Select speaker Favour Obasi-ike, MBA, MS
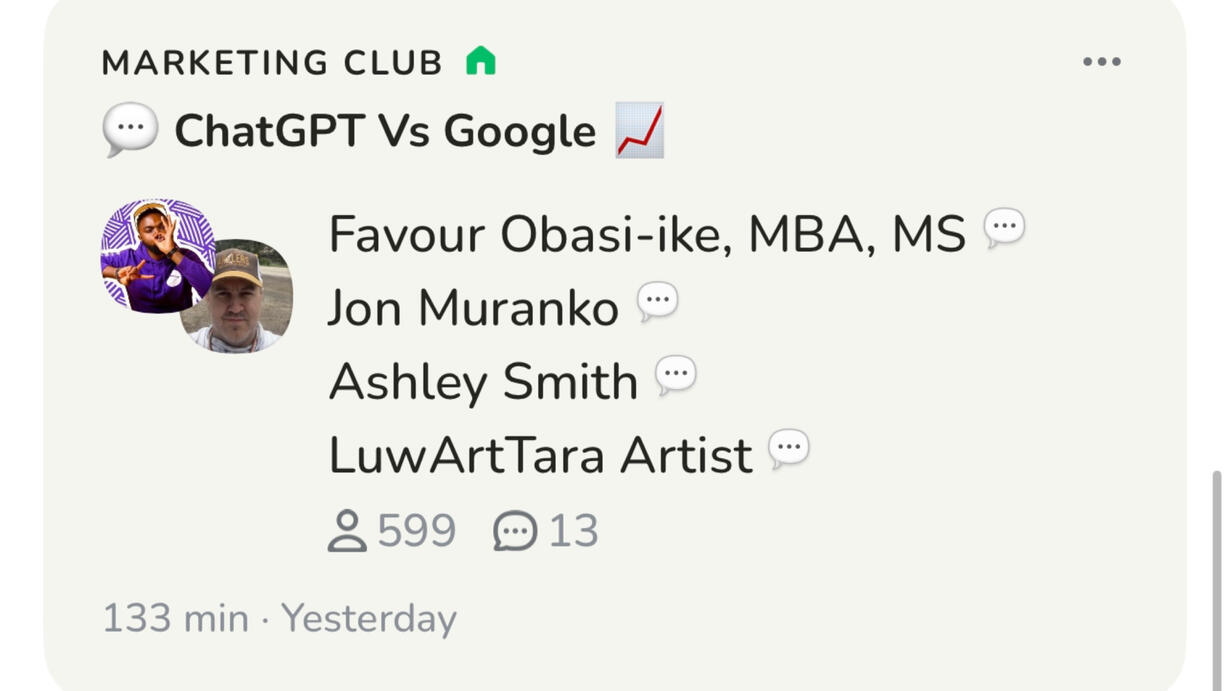 tap(646, 235)
